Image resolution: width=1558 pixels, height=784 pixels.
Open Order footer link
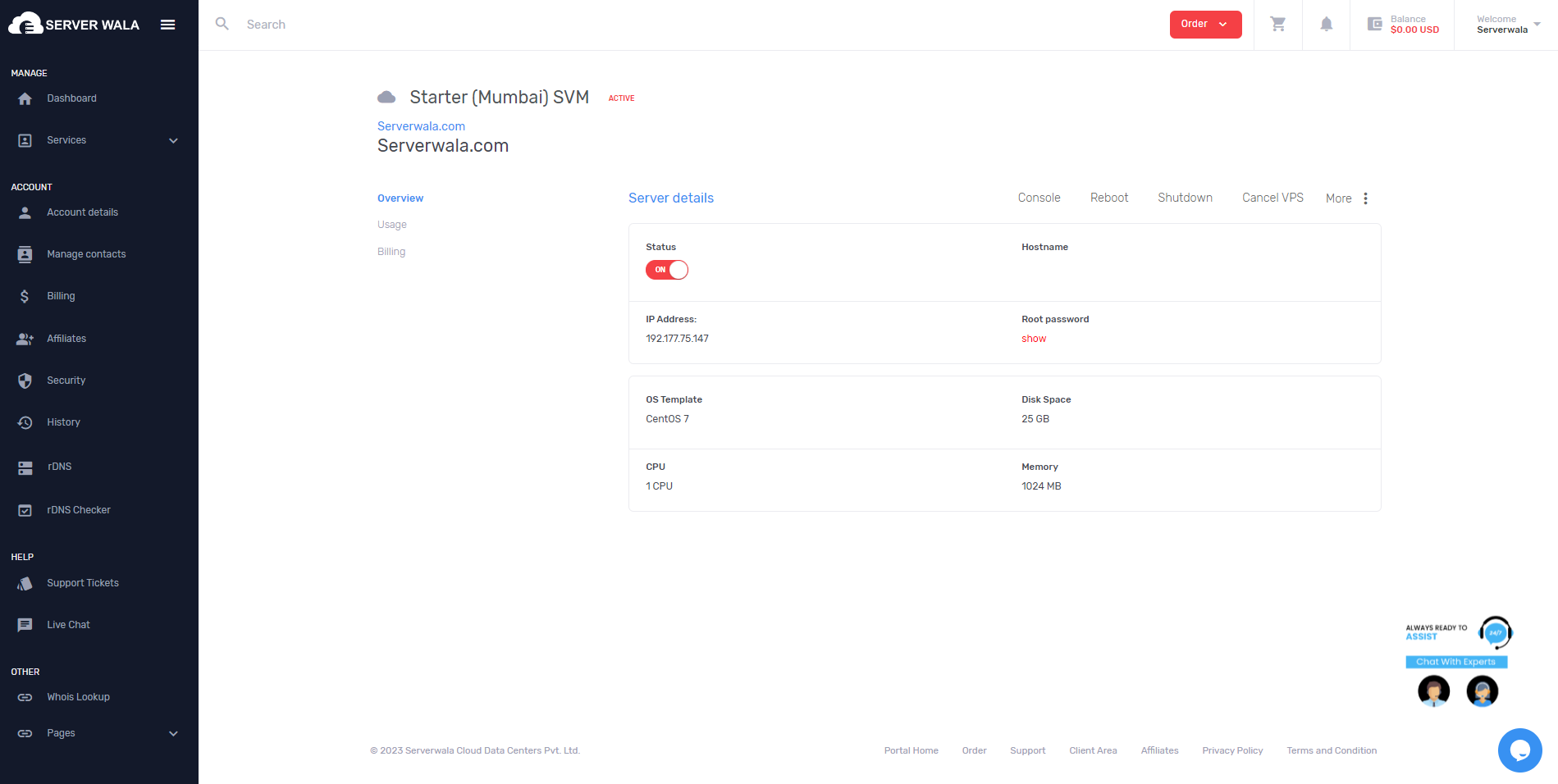click(974, 750)
